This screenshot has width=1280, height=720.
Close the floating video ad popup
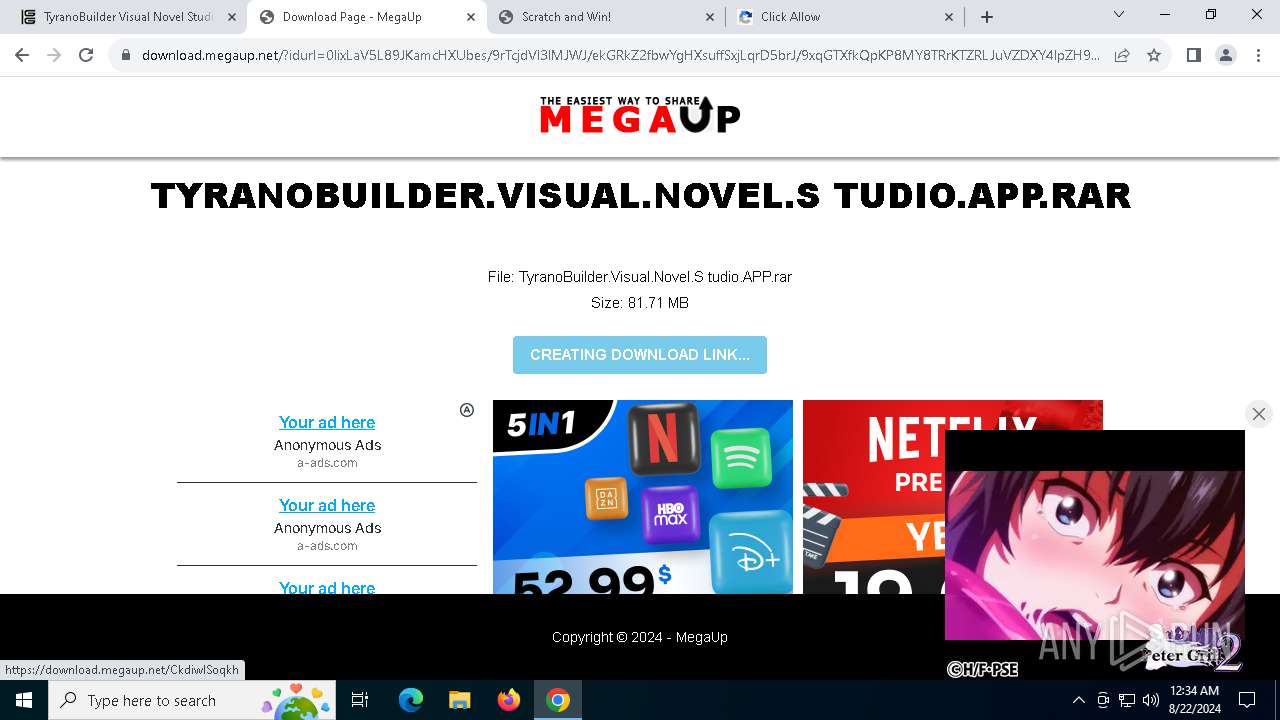coord(1259,414)
